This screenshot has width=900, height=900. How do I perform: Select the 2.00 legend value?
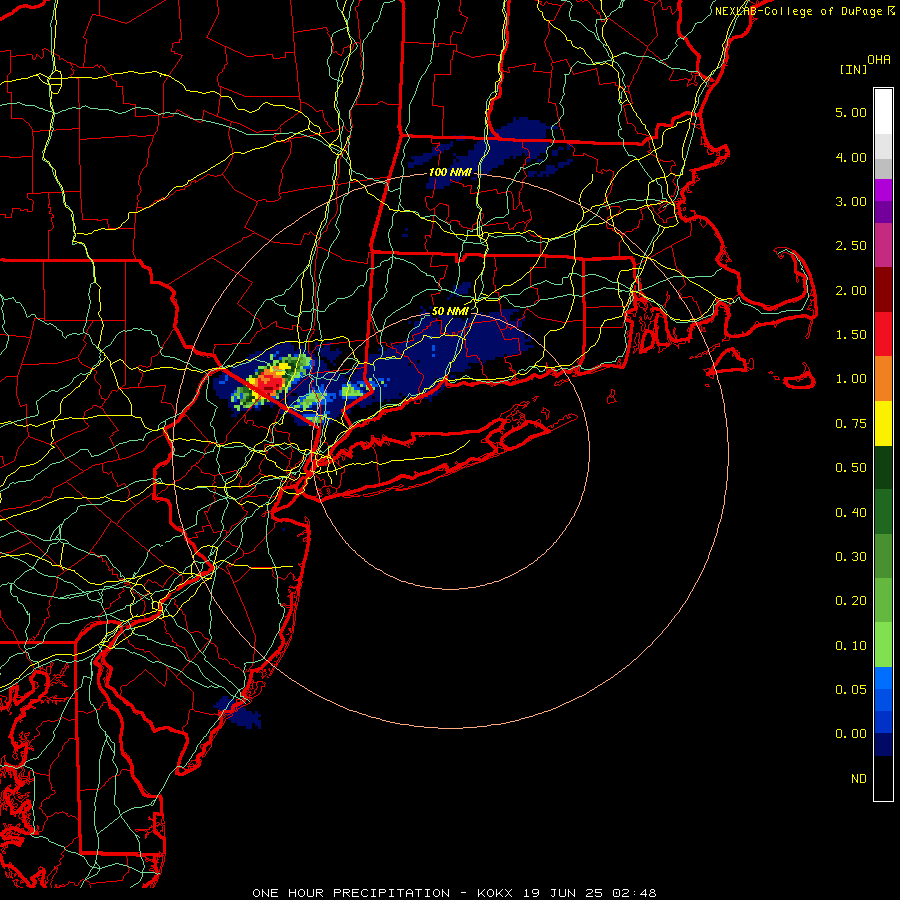(851, 290)
